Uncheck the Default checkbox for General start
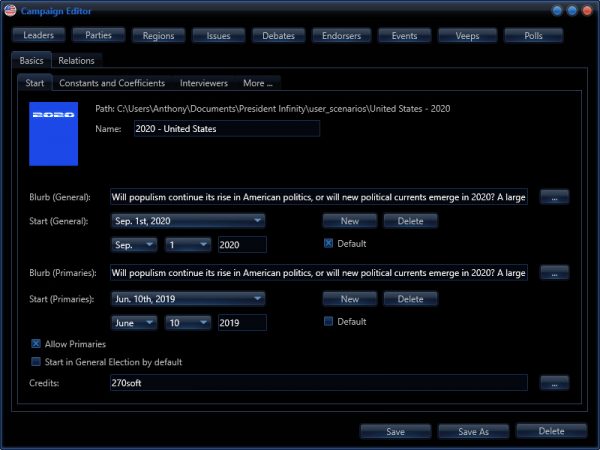 click(x=329, y=244)
